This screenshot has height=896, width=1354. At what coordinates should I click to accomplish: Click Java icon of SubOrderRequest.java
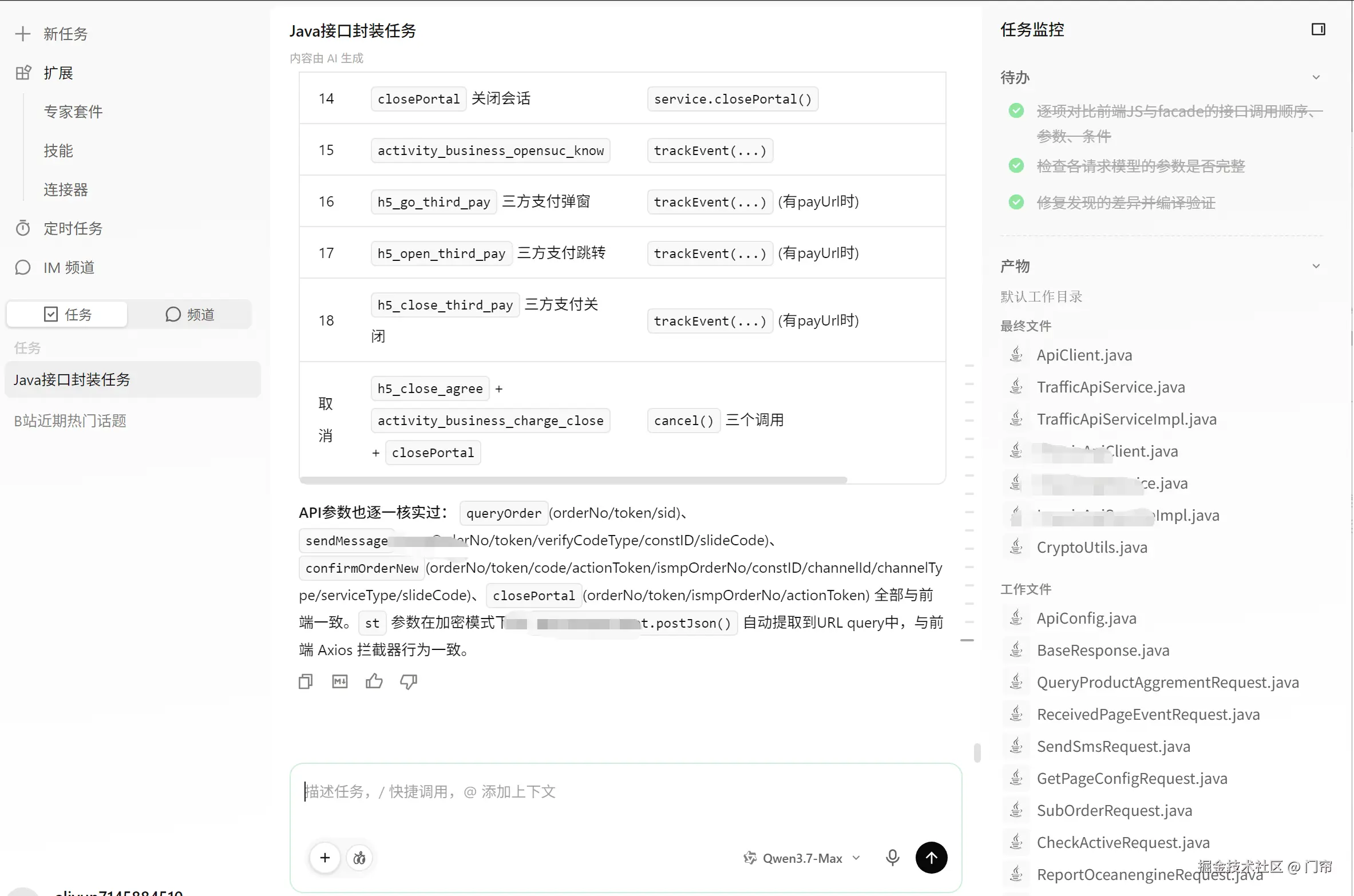(1016, 810)
